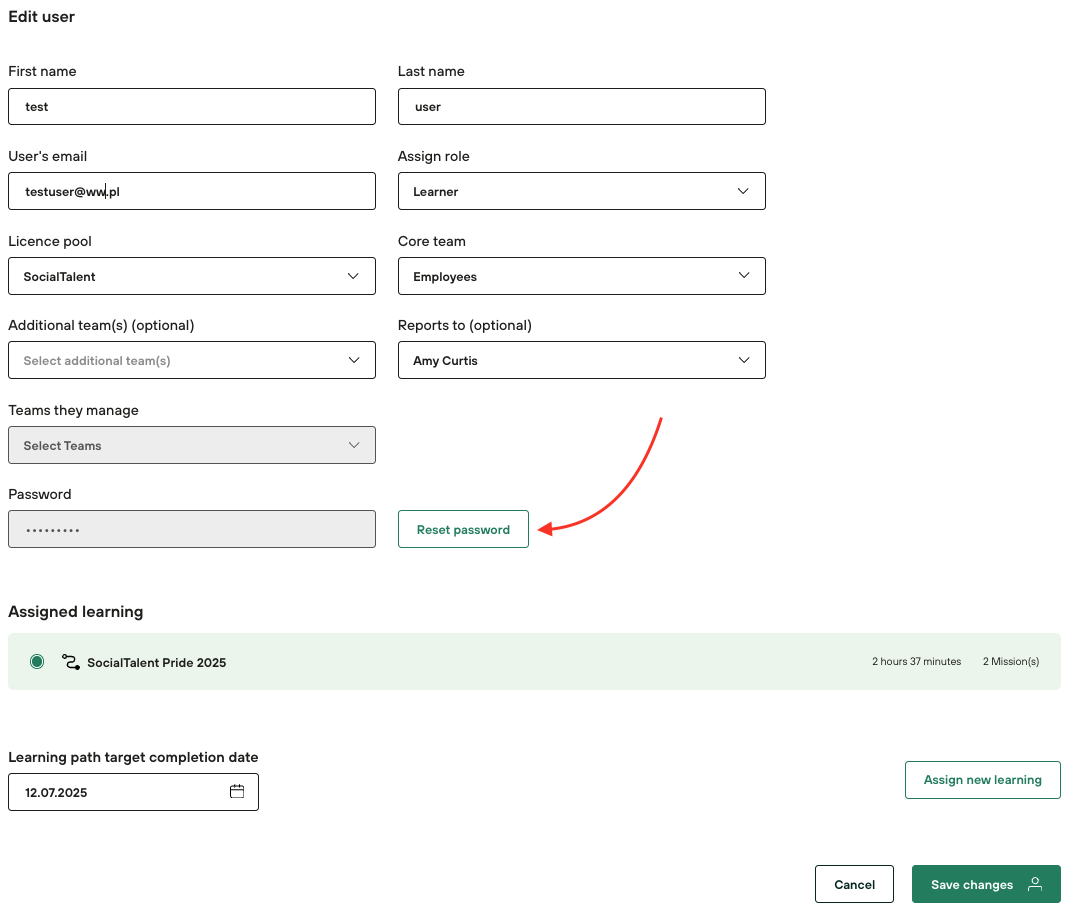Click the user icon on Save changes button
This screenshot has height=922, width=1076.
tap(1035, 884)
